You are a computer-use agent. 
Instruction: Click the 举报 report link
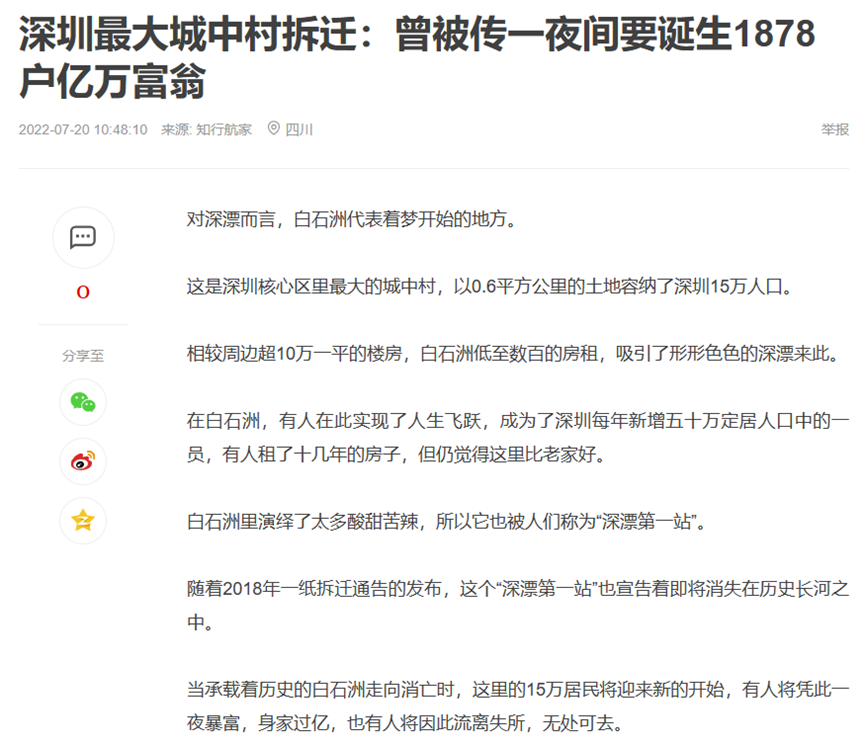(x=835, y=129)
